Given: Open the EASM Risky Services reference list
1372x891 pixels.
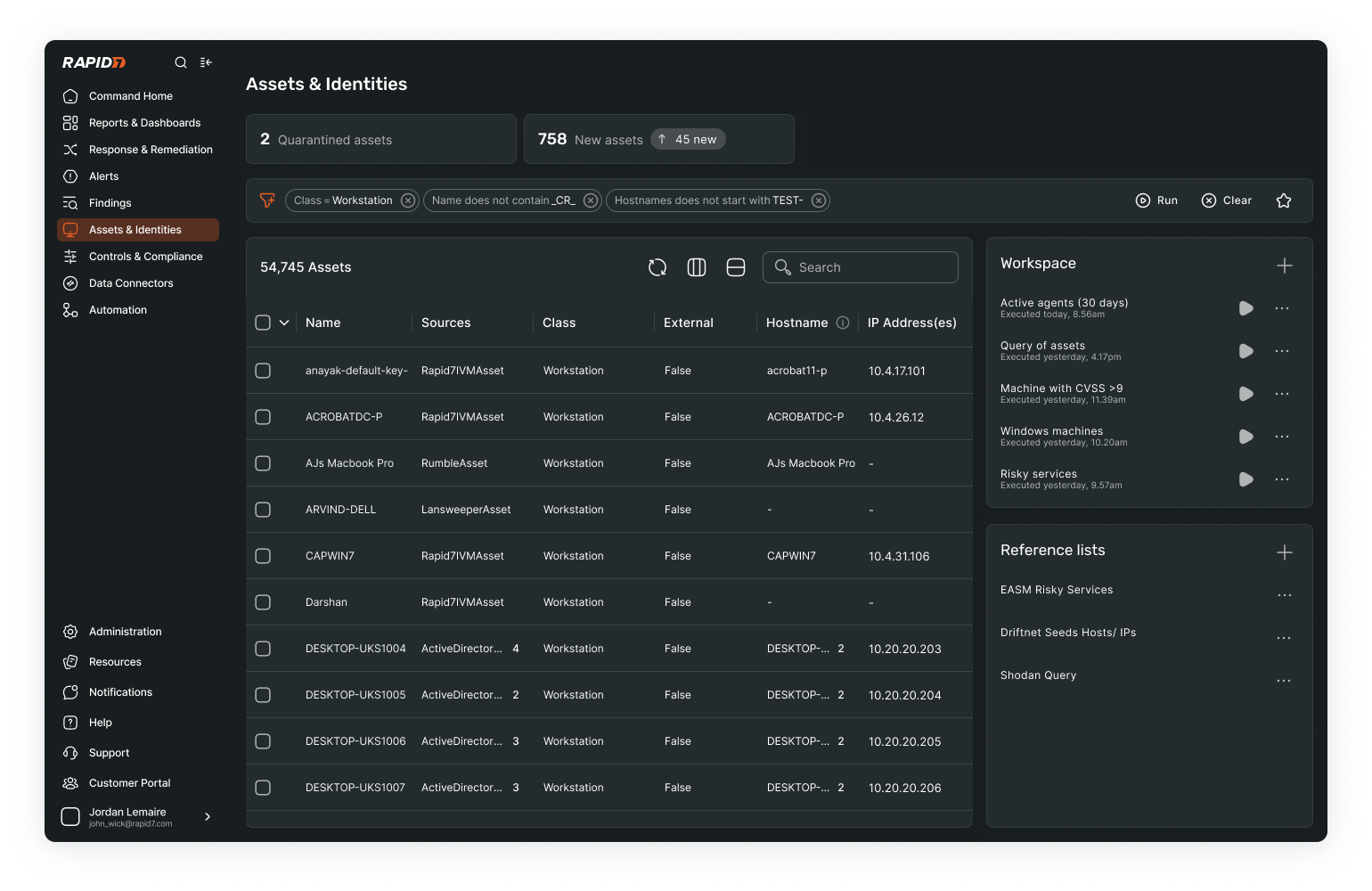Looking at the screenshot, I should point(1057,590).
